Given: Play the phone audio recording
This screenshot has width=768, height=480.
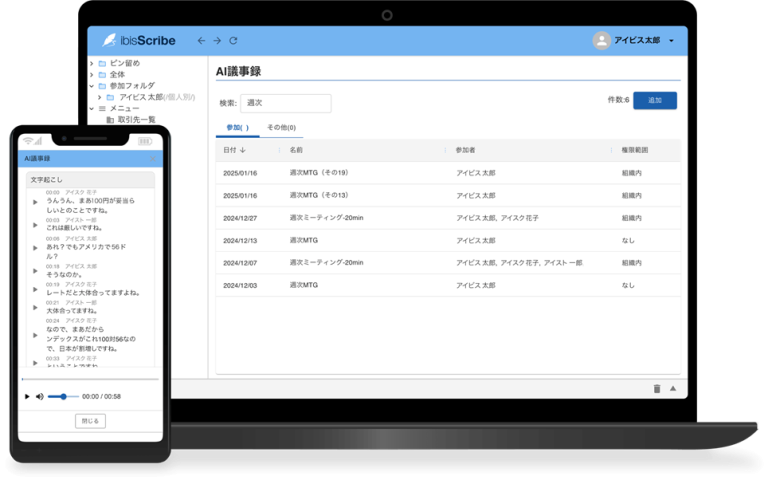Looking at the screenshot, I should pos(27,397).
